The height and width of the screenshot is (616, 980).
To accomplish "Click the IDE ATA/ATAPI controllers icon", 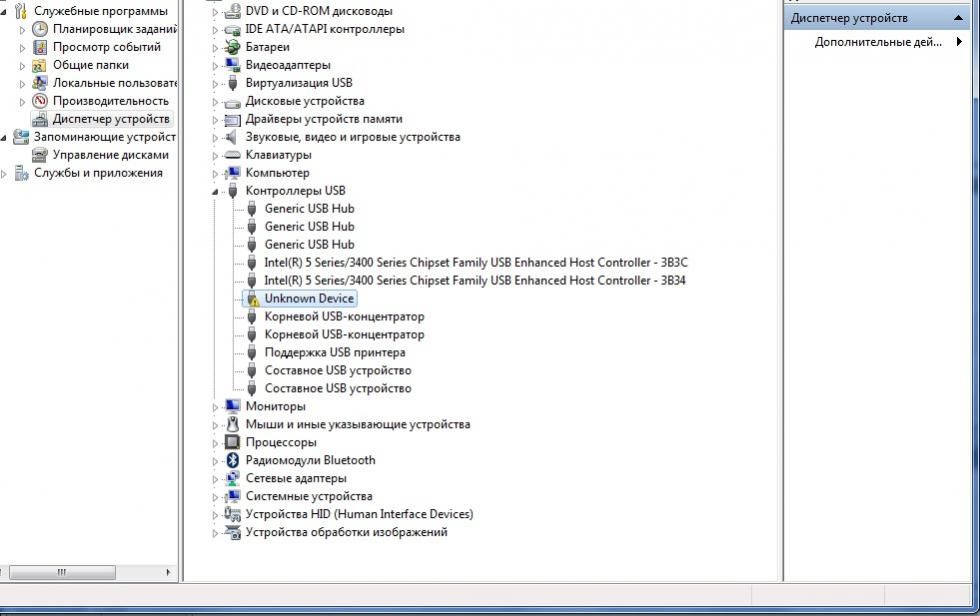I will [232, 29].
